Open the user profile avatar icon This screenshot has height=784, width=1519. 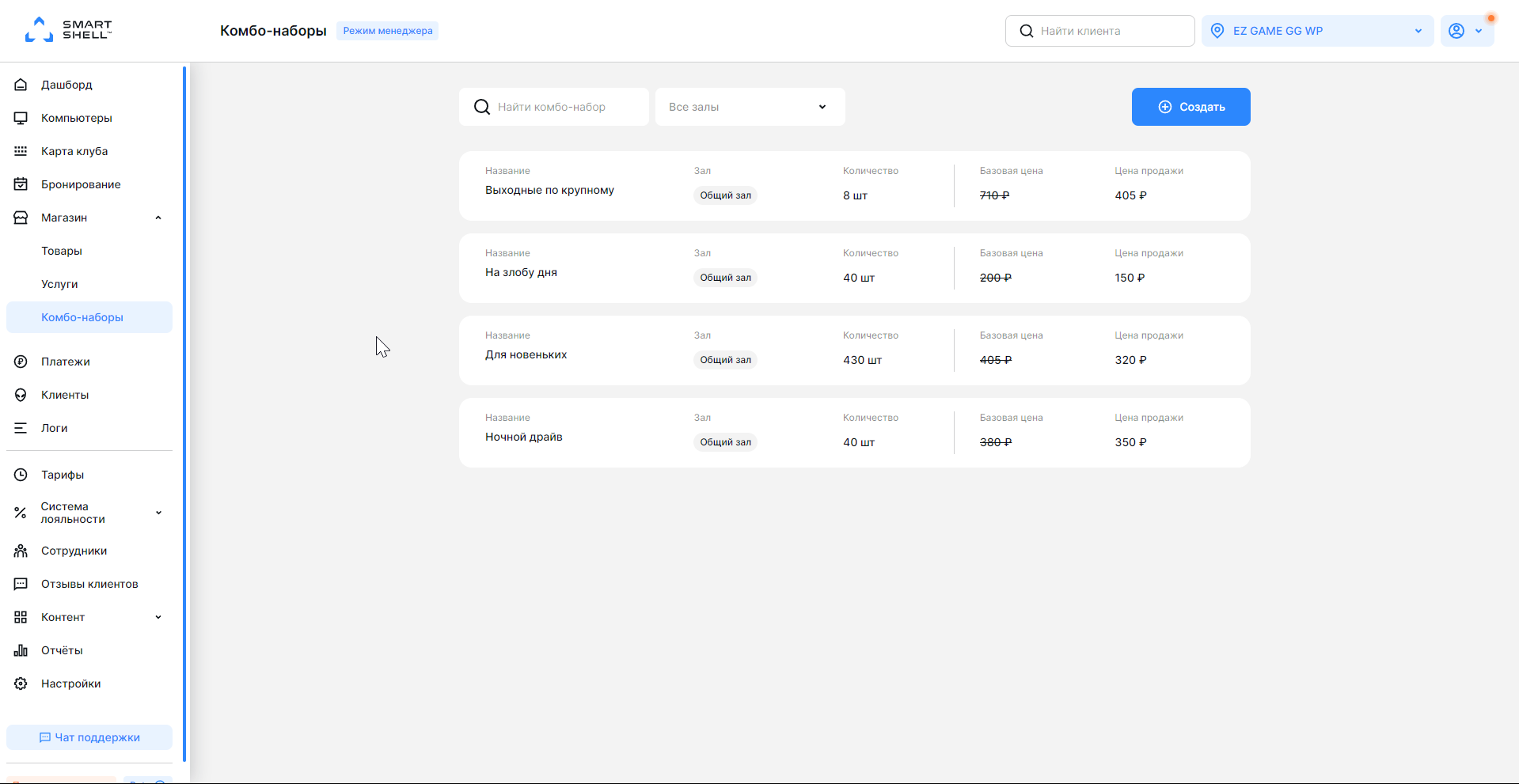pyautogui.click(x=1456, y=31)
